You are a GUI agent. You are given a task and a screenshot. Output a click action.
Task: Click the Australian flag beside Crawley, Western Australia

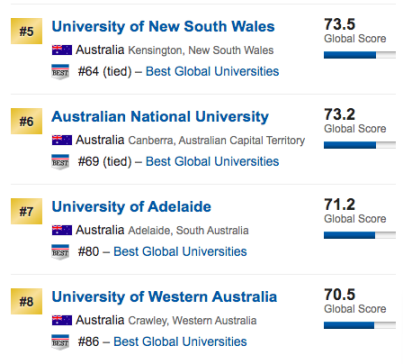62,320
